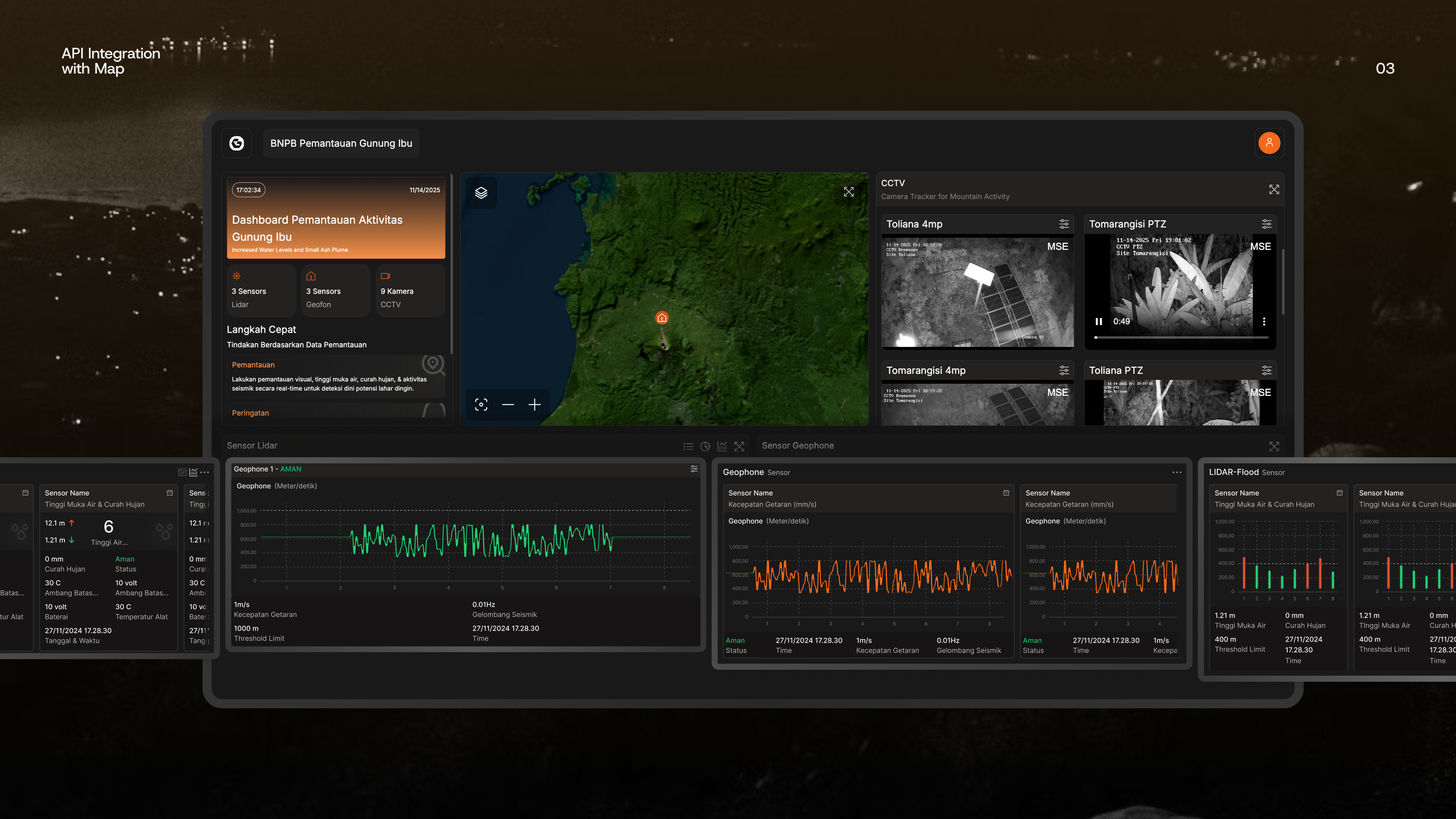Click the map zoom in plus button
Screen dimensions: 1456x819
coord(534,405)
